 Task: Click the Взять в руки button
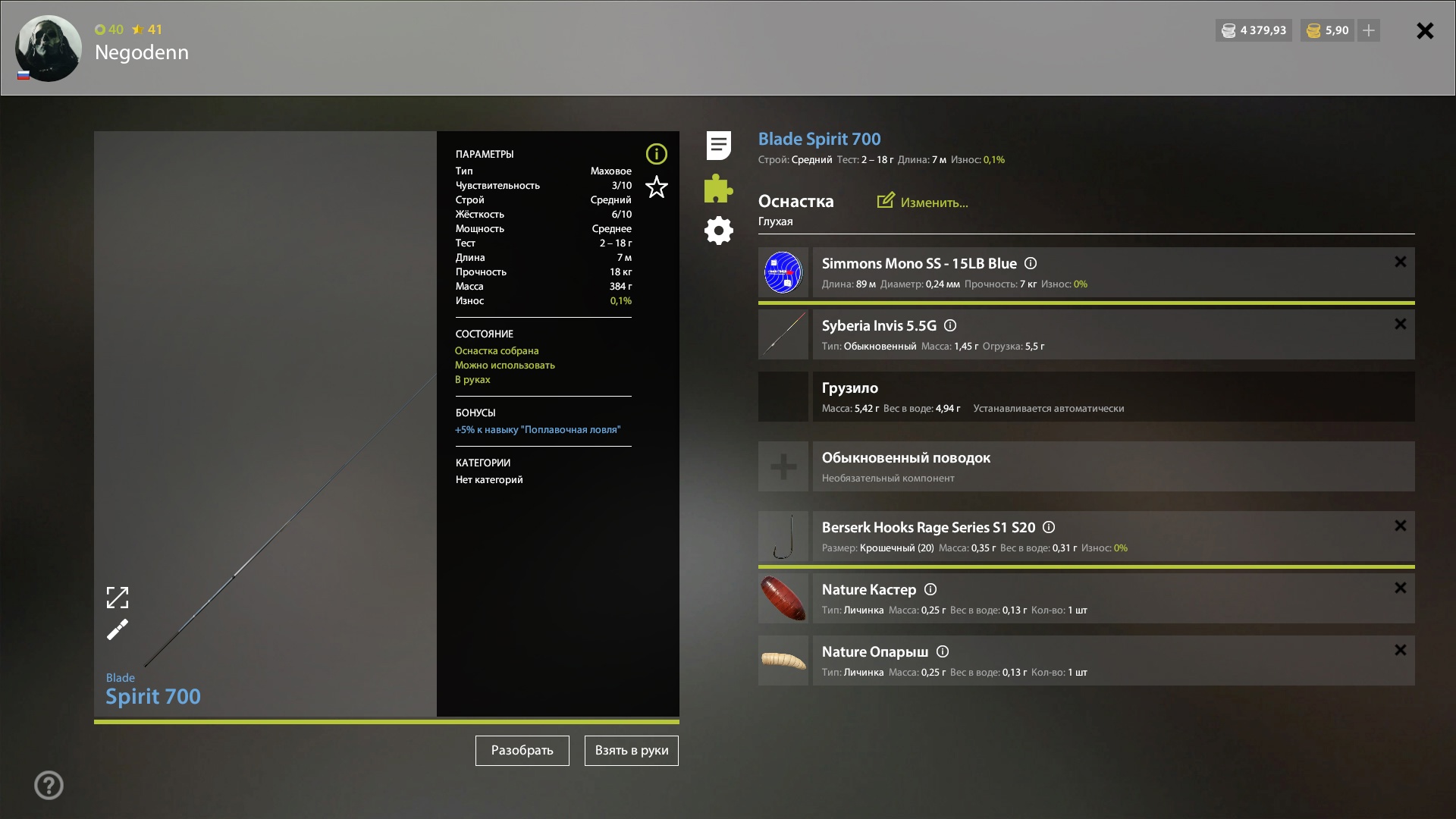point(632,751)
